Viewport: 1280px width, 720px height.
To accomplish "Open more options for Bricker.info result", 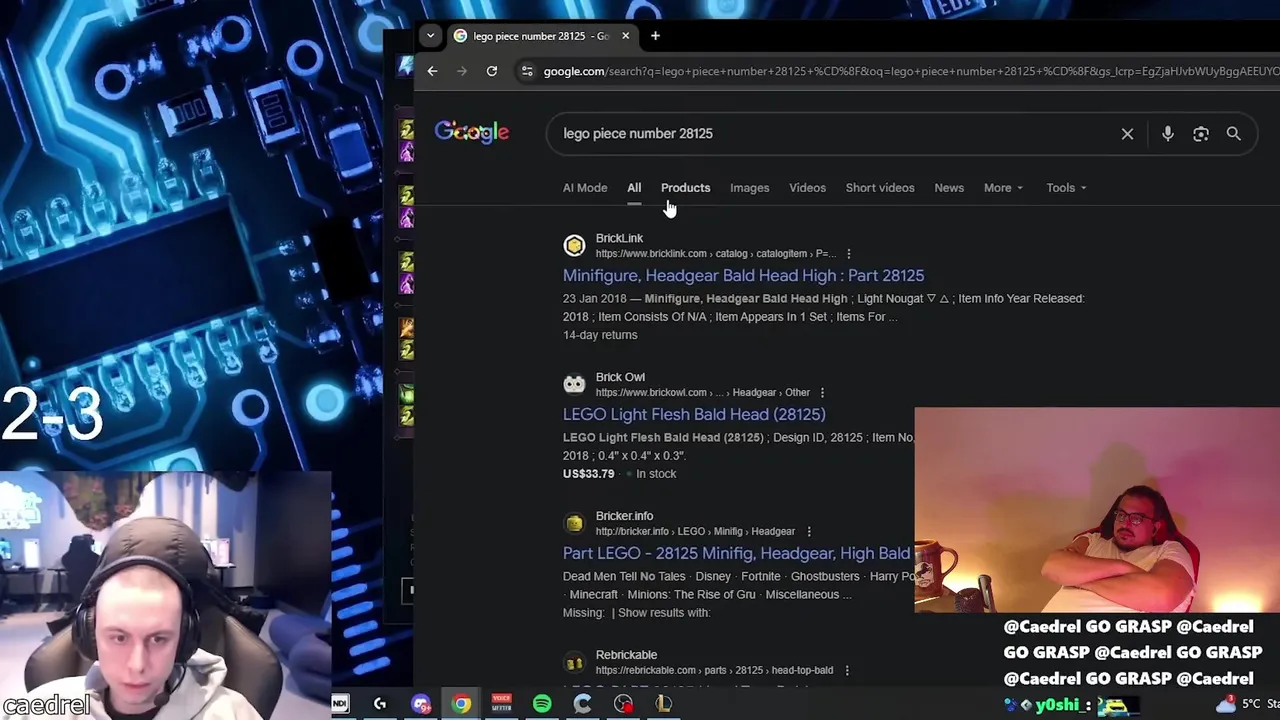I will [808, 532].
